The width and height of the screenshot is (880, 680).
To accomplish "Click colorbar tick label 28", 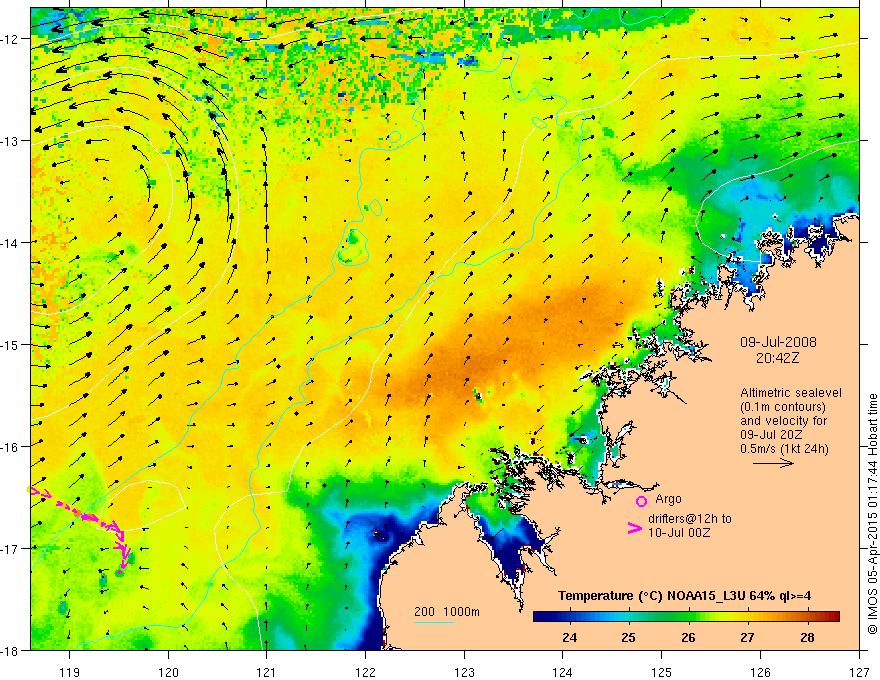I will tap(807, 637).
